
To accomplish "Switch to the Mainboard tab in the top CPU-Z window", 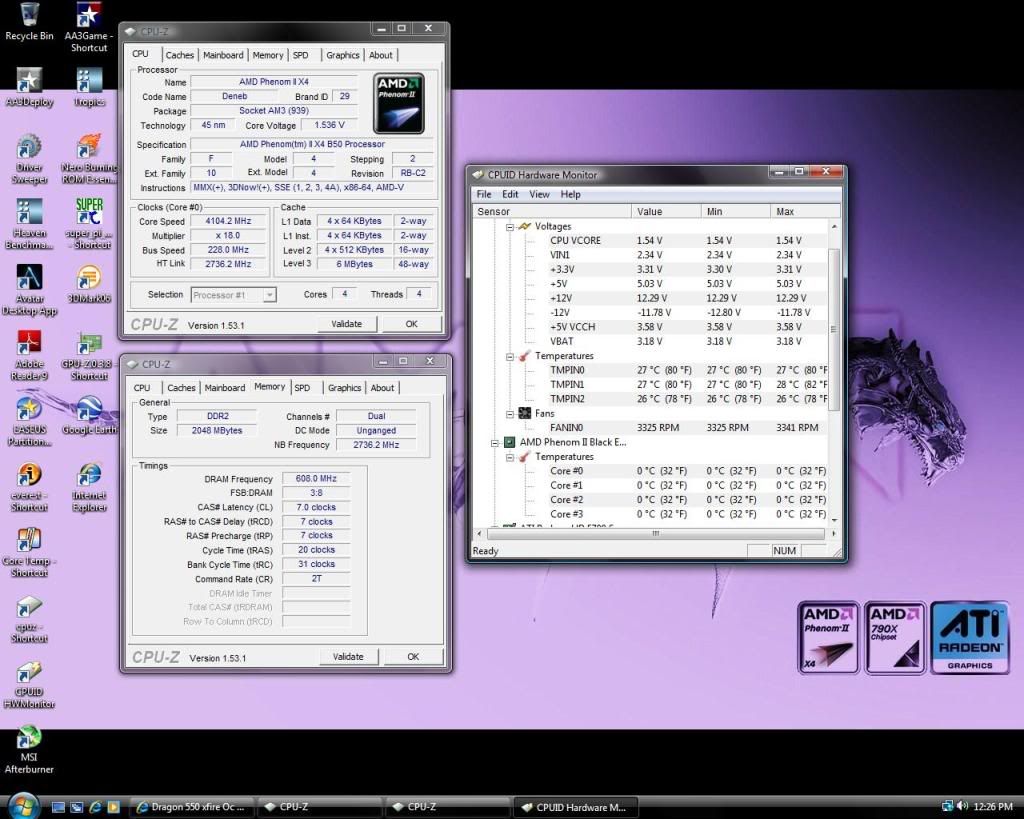I will tap(223, 55).
